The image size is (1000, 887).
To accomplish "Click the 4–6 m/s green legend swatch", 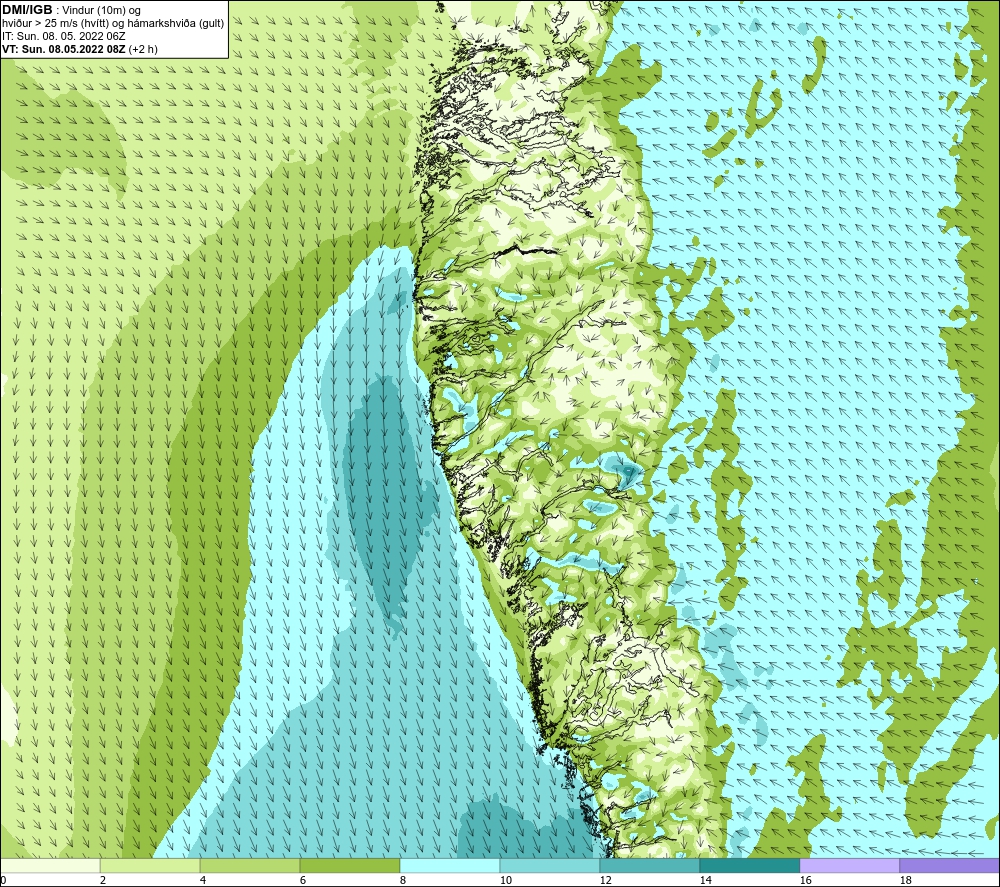I will coord(250,866).
